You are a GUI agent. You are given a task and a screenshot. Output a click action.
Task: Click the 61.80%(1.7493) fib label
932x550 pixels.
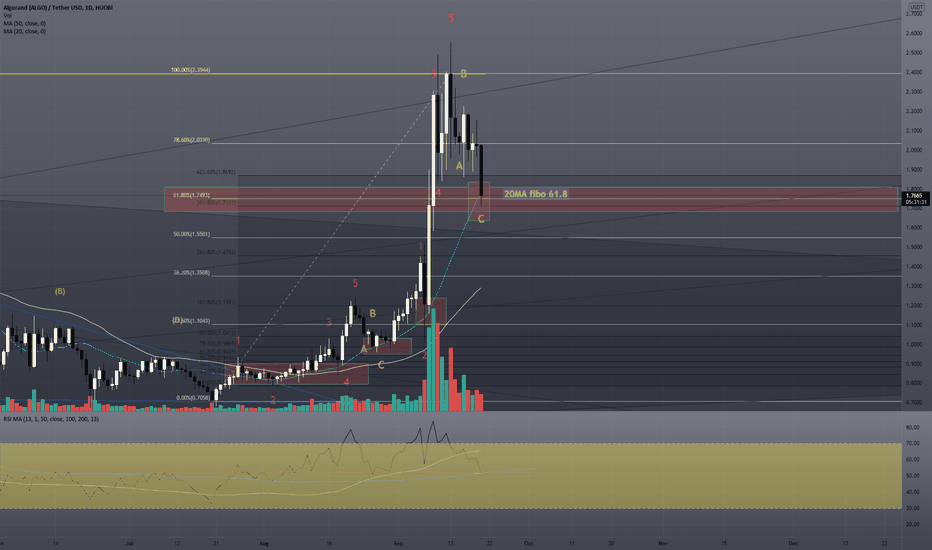[x=191, y=195]
